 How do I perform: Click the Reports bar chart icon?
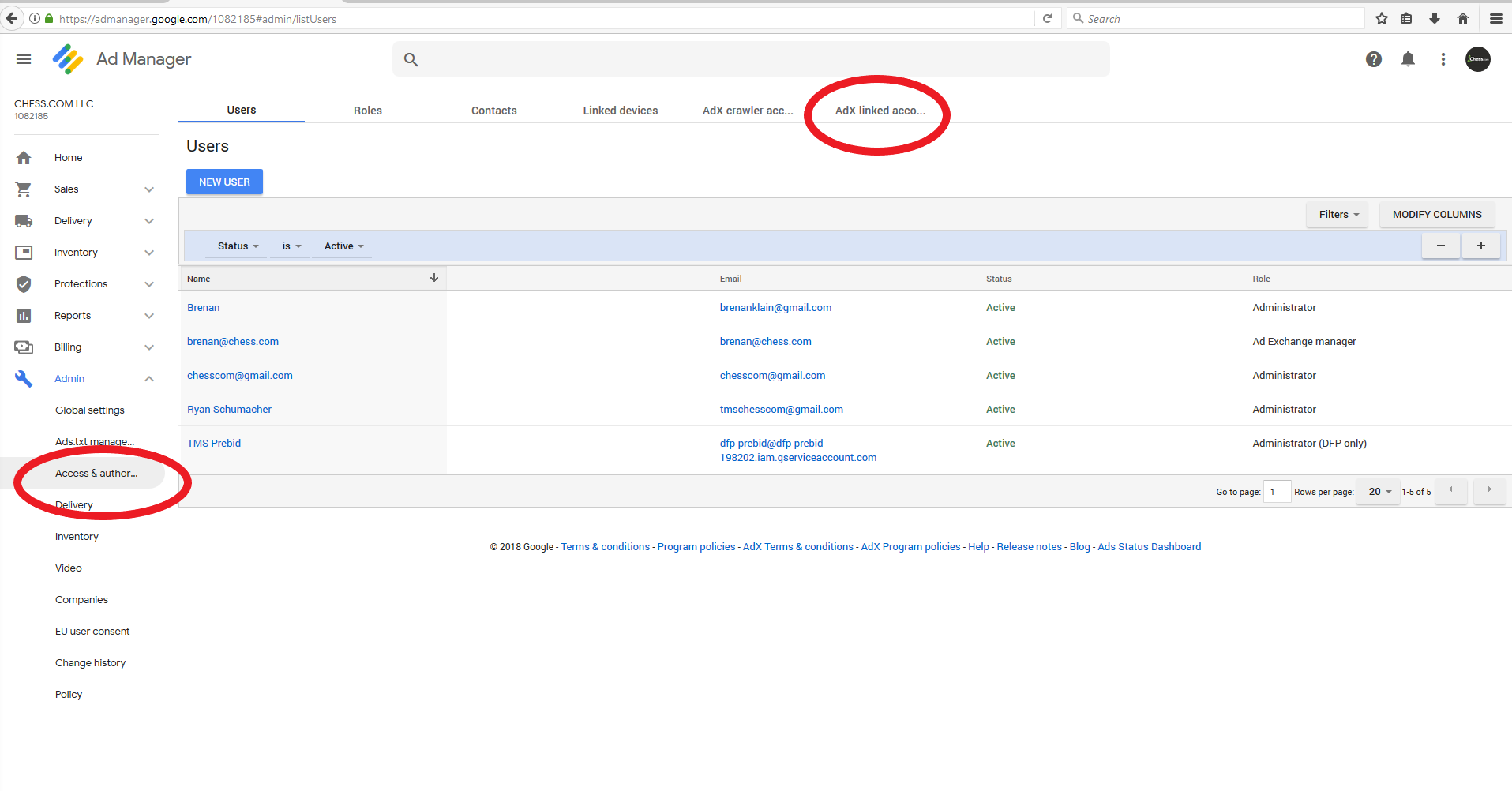tap(24, 316)
